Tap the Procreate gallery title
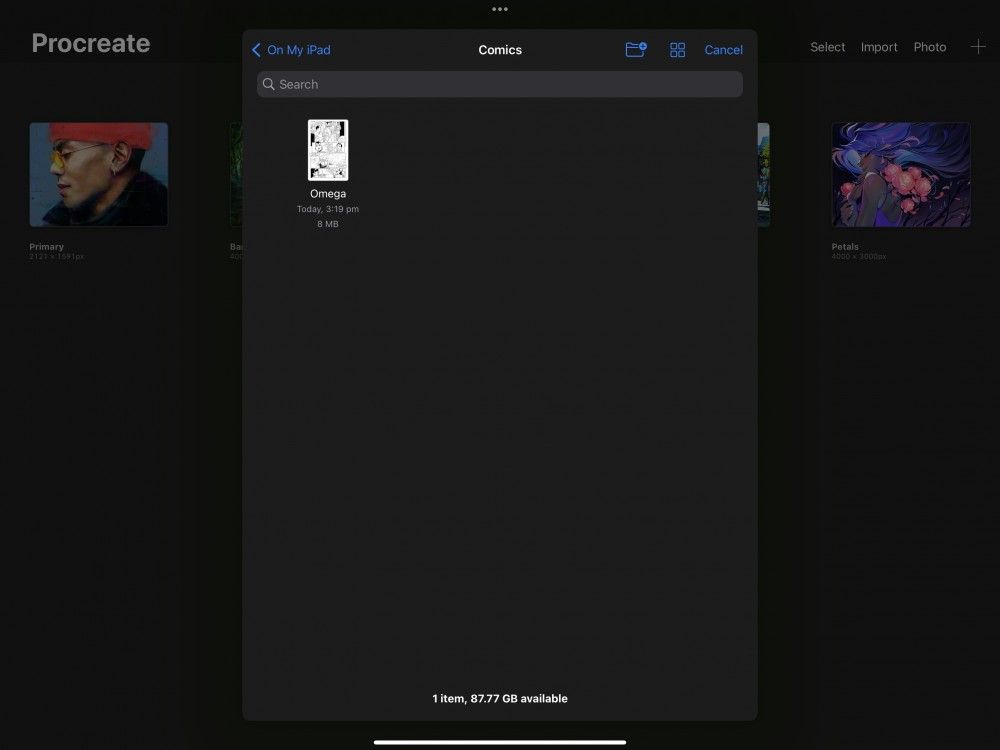 [90, 43]
